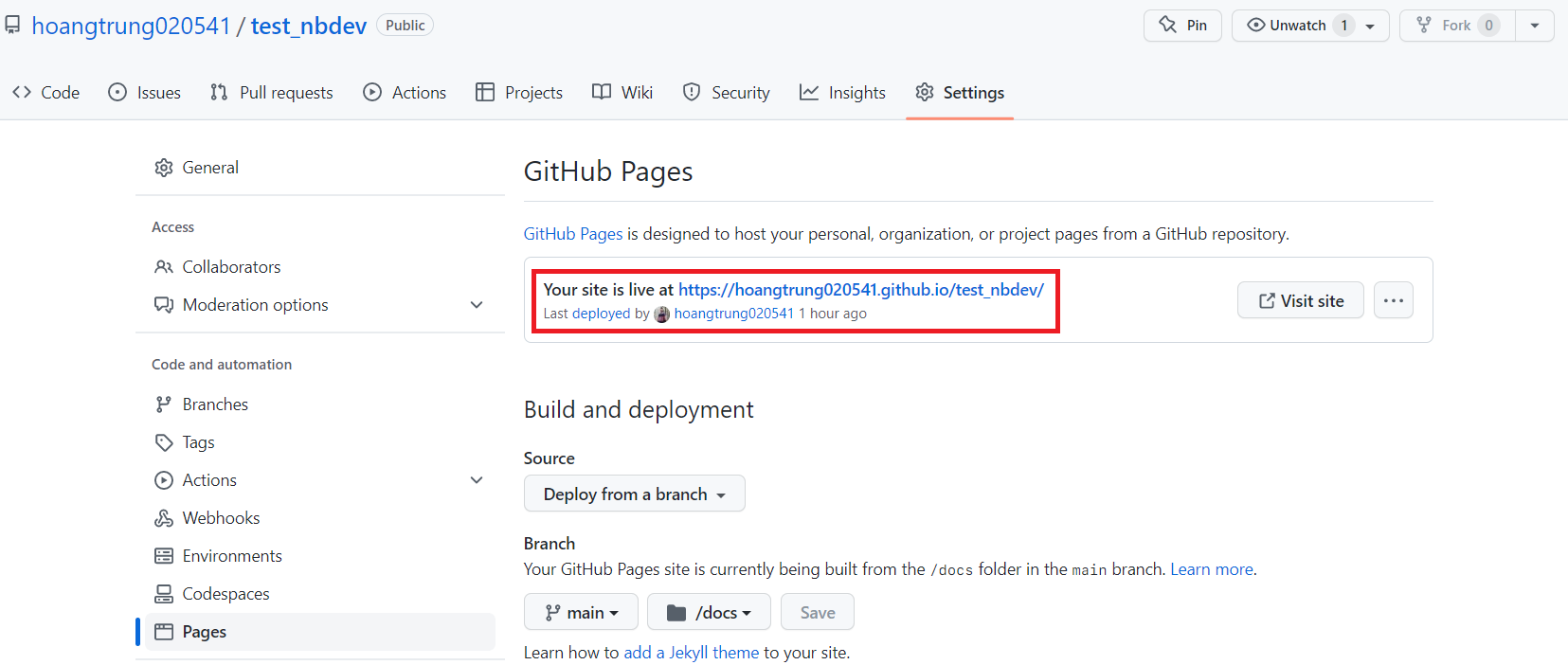Click the Visit site button

click(x=1301, y=300)
